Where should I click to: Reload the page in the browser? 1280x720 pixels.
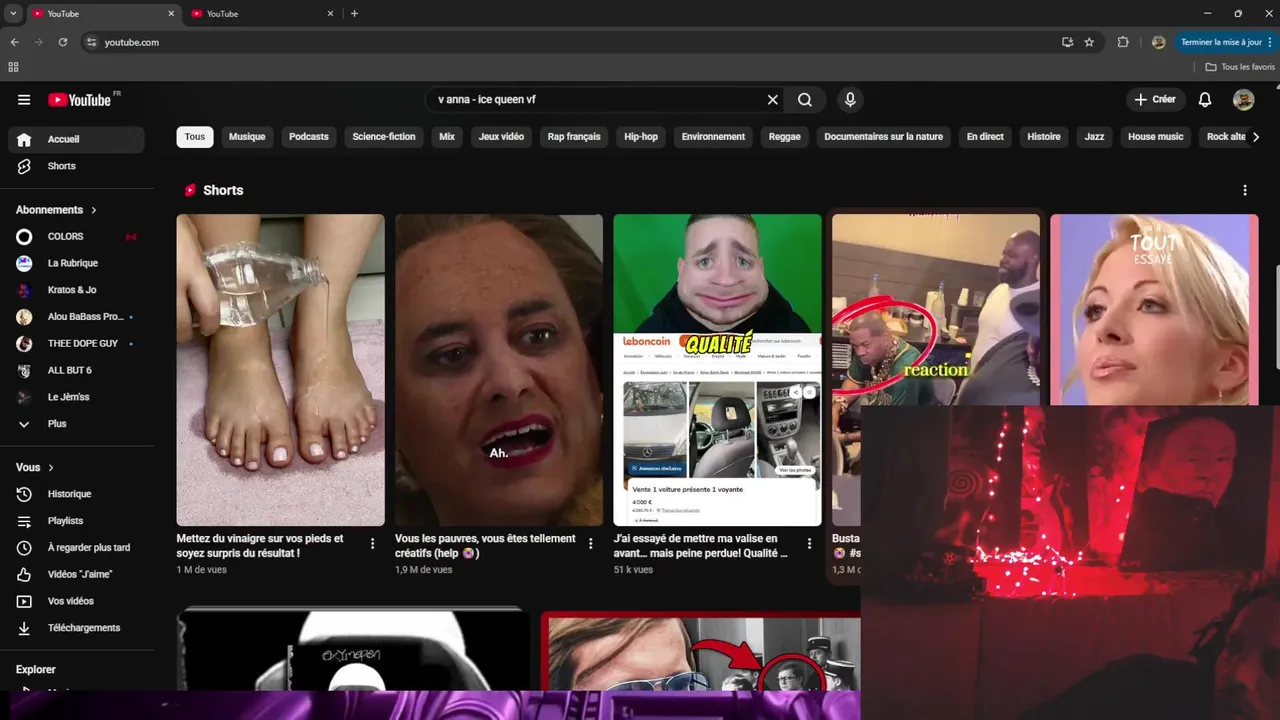click(63, 42)
